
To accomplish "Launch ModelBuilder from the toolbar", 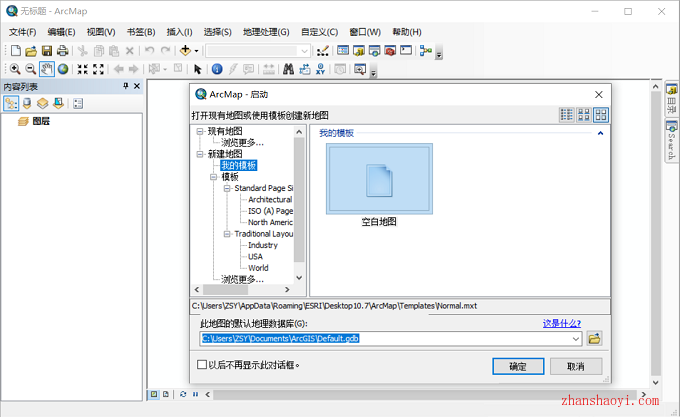I will pos(426,51).
